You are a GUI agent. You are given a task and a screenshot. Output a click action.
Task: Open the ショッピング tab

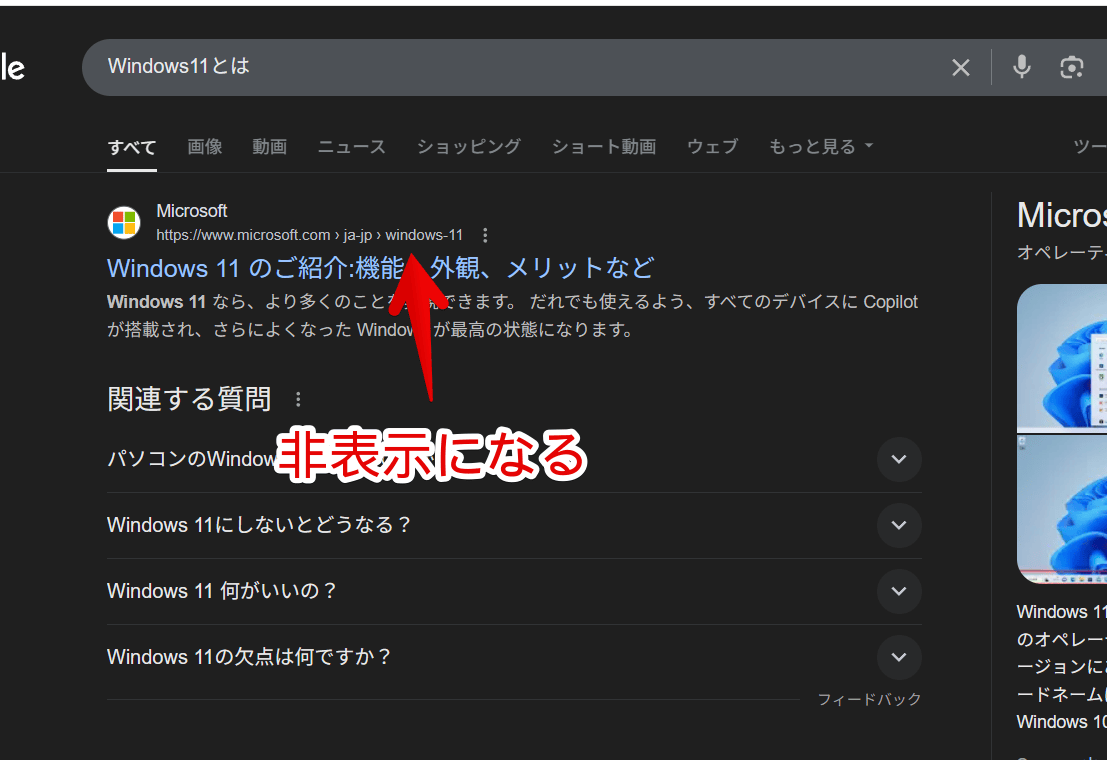click(x=469, y=147)
